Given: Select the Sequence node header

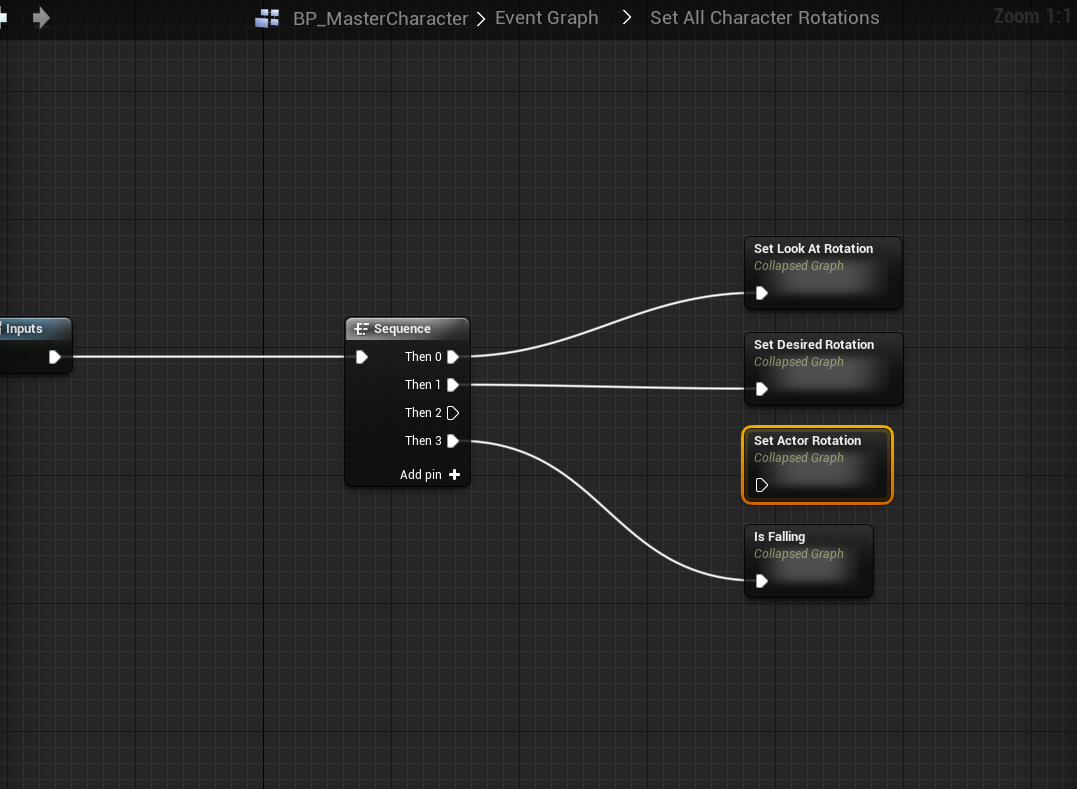Looking at the screenshot, I should tap(407, 329).
